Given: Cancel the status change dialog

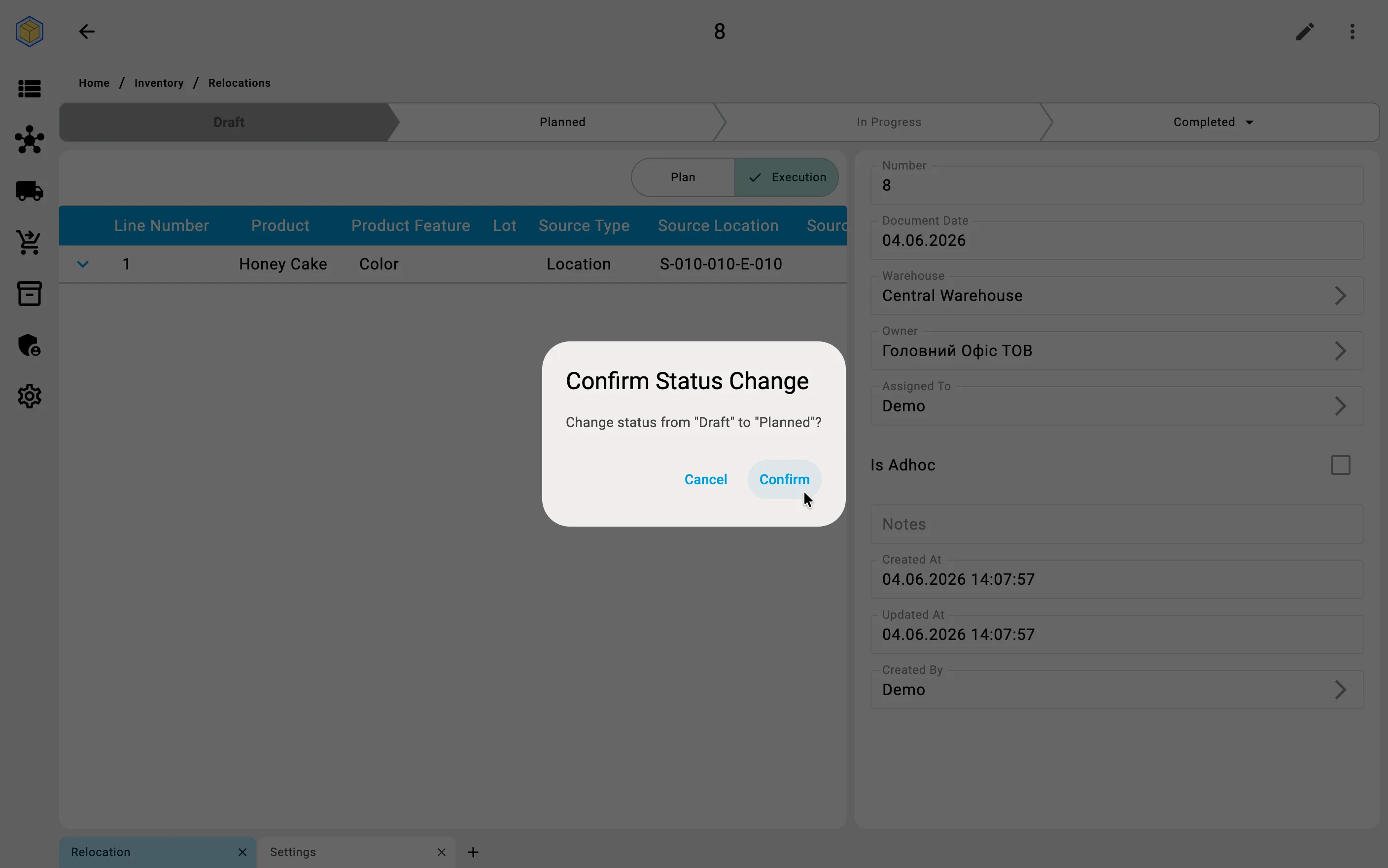Looking at the screenshot, I should pyautogui.click(x=705, y=479).
